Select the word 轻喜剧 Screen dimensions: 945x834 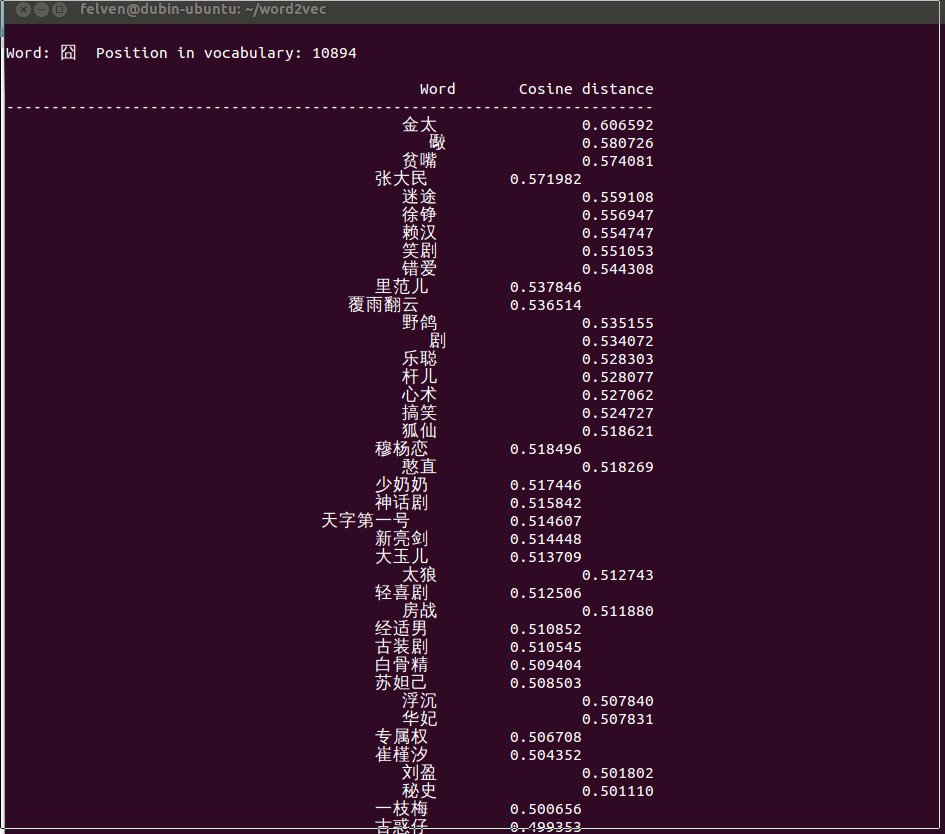tap(401, 593)
